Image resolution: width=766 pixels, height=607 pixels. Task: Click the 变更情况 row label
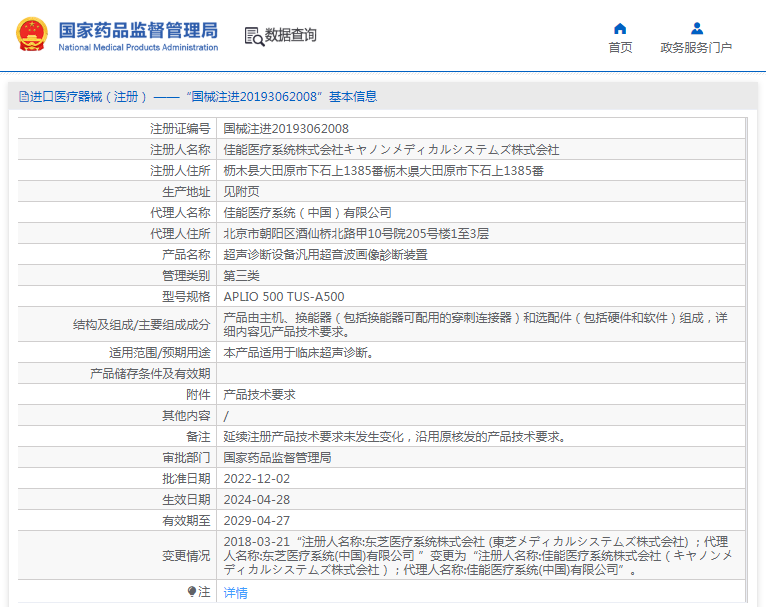click(186, 556)
